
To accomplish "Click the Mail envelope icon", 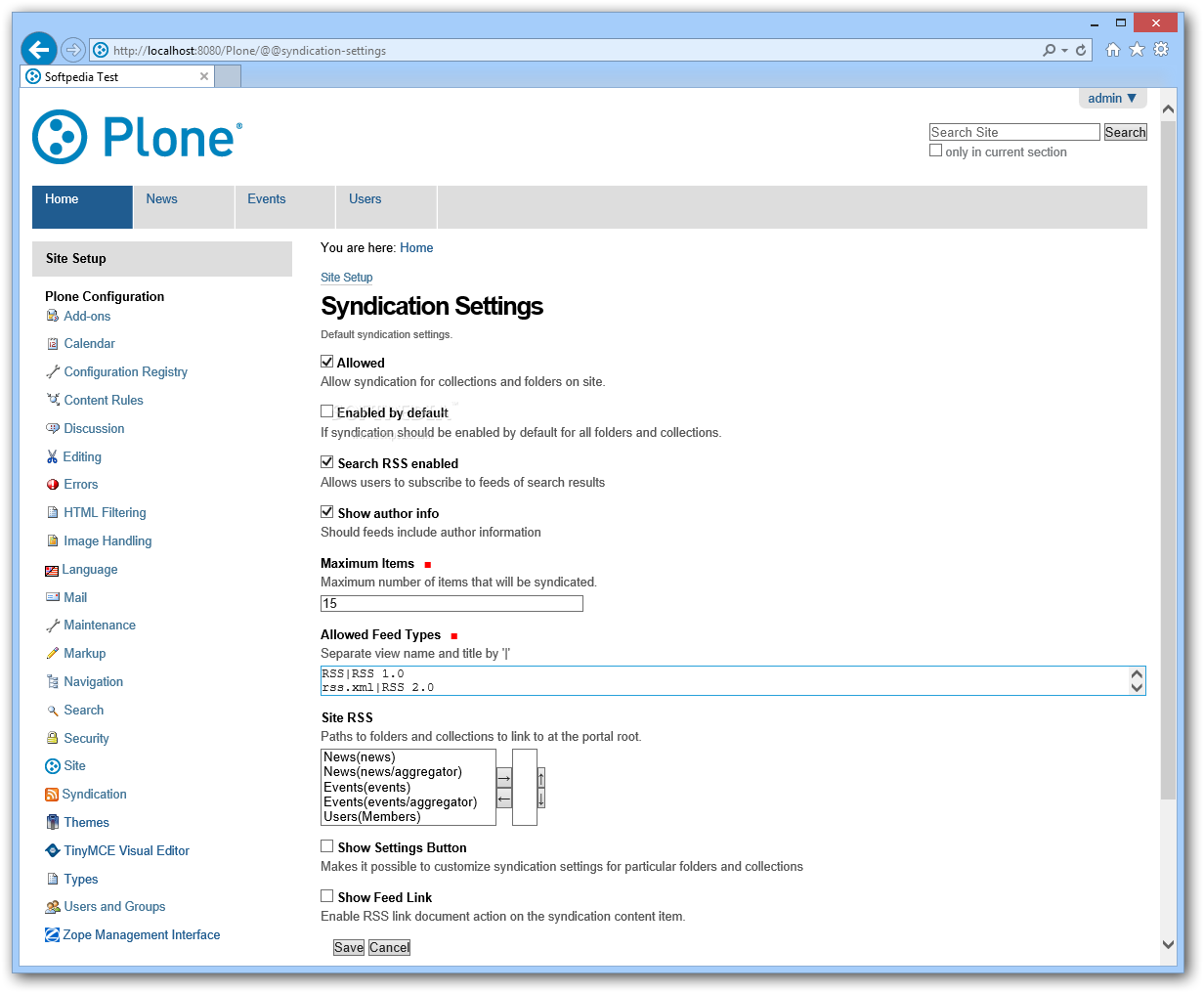I will 53,597.
